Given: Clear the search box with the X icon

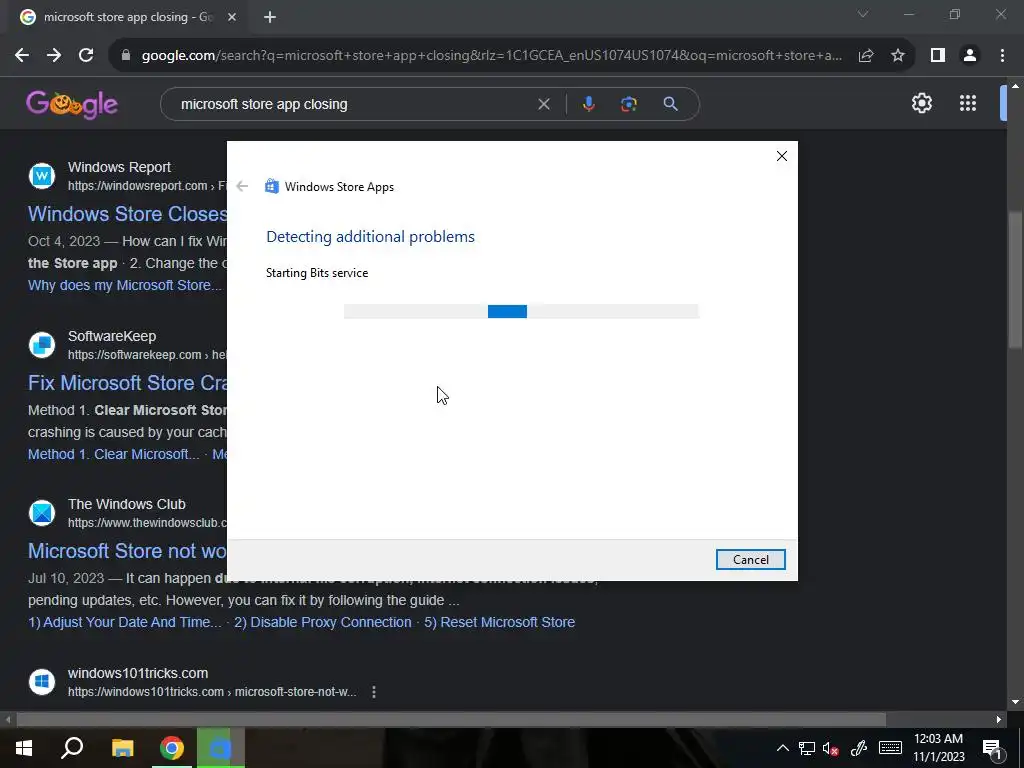Looking at the screenshot, I should [543, 104].
